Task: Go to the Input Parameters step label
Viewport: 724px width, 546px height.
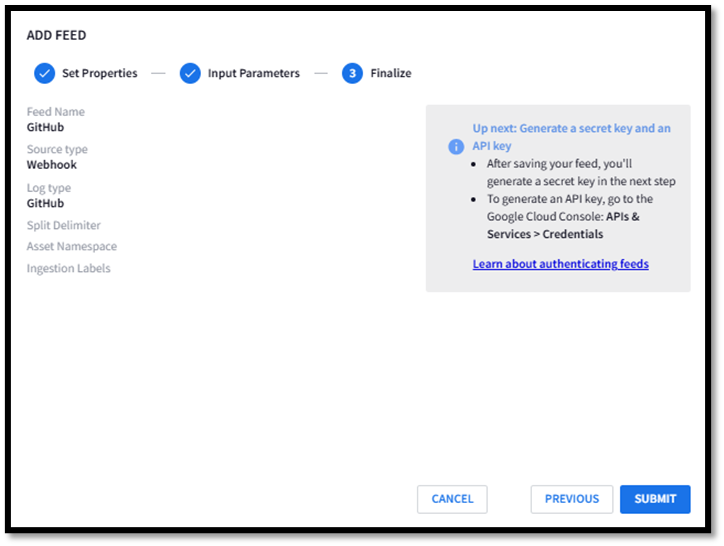Action: (253, 73)
